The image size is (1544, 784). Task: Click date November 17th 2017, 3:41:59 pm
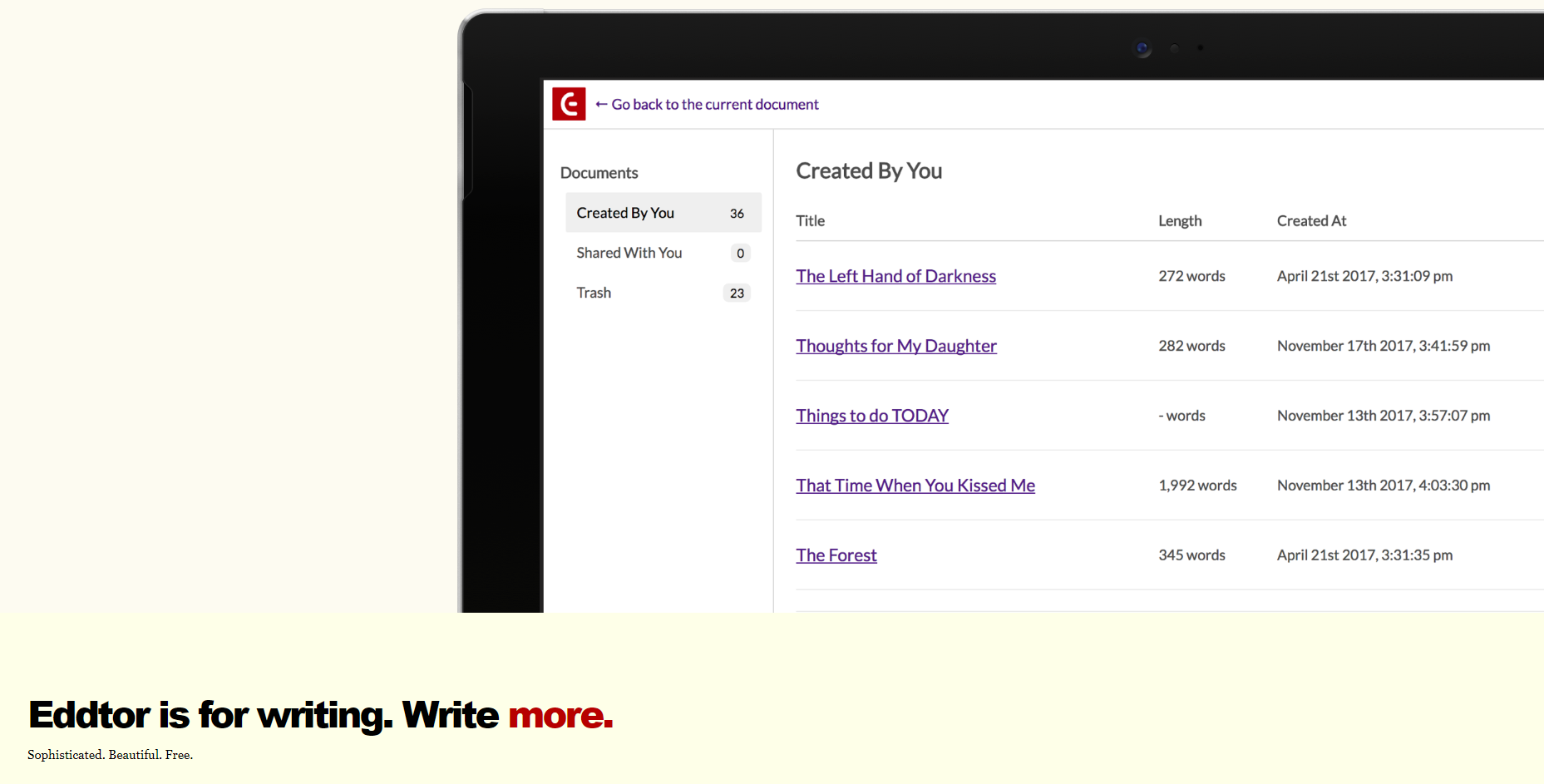coord(1384,346)
